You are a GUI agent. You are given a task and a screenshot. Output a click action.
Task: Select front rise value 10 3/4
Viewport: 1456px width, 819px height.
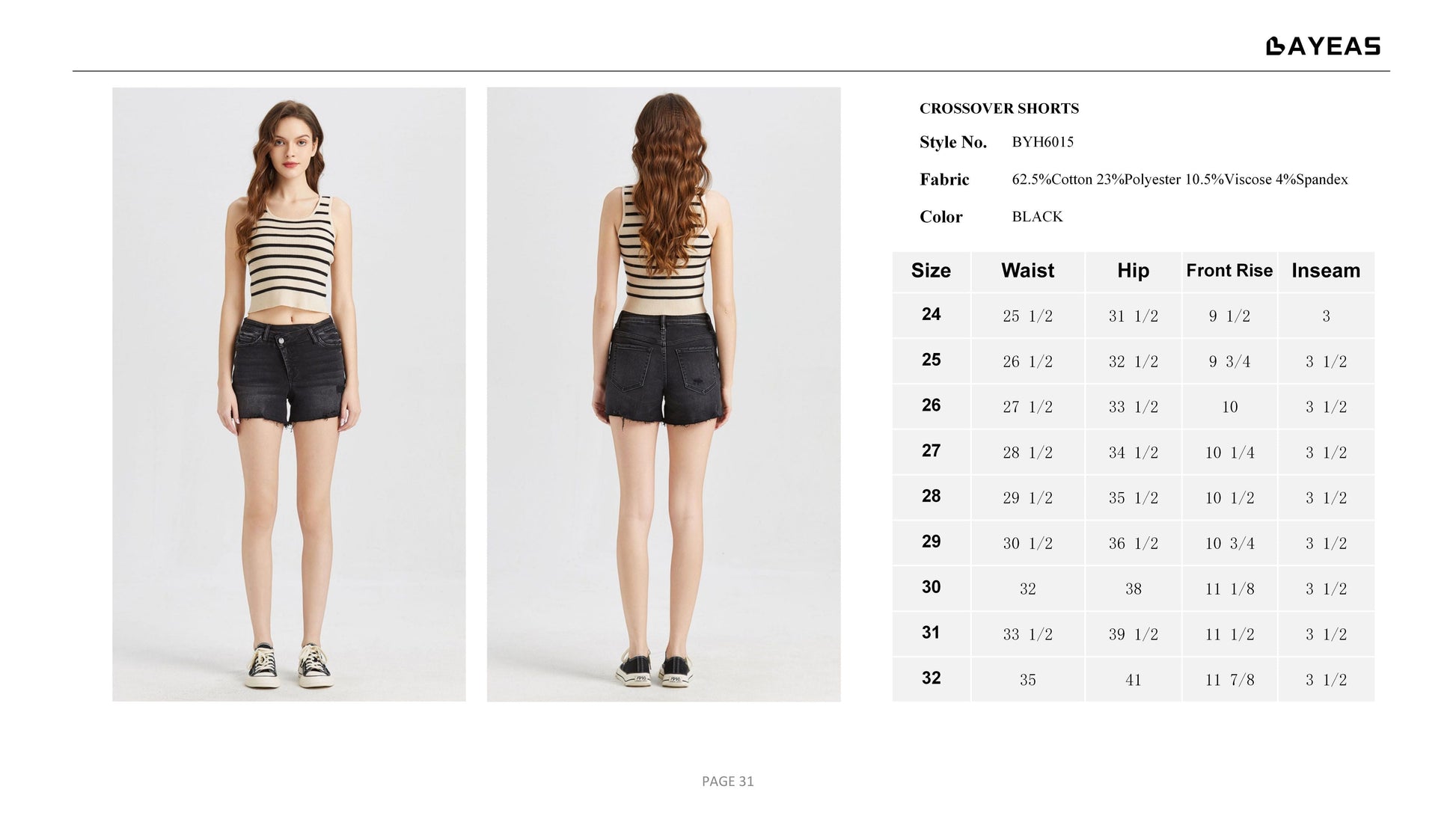1229,544
